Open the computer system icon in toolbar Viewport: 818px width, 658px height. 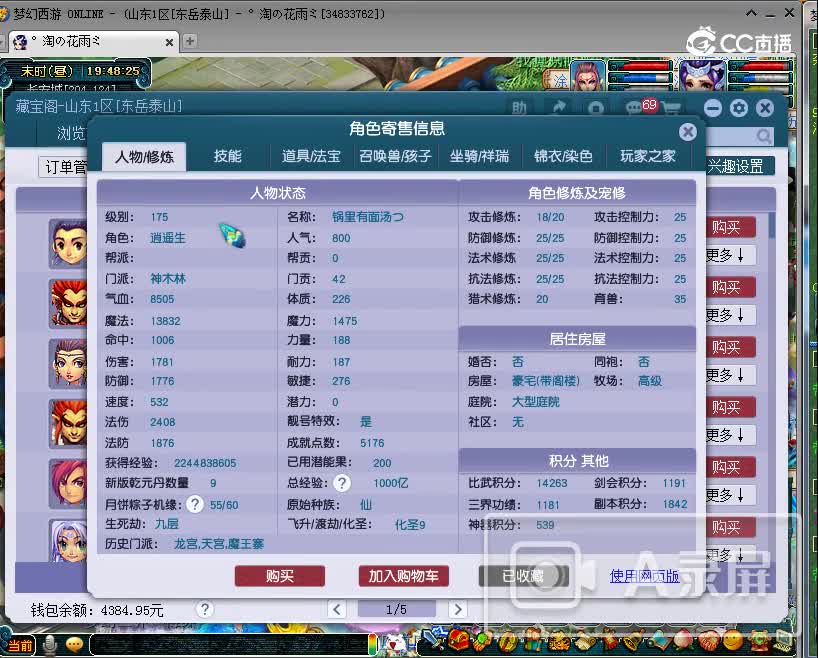784,641
